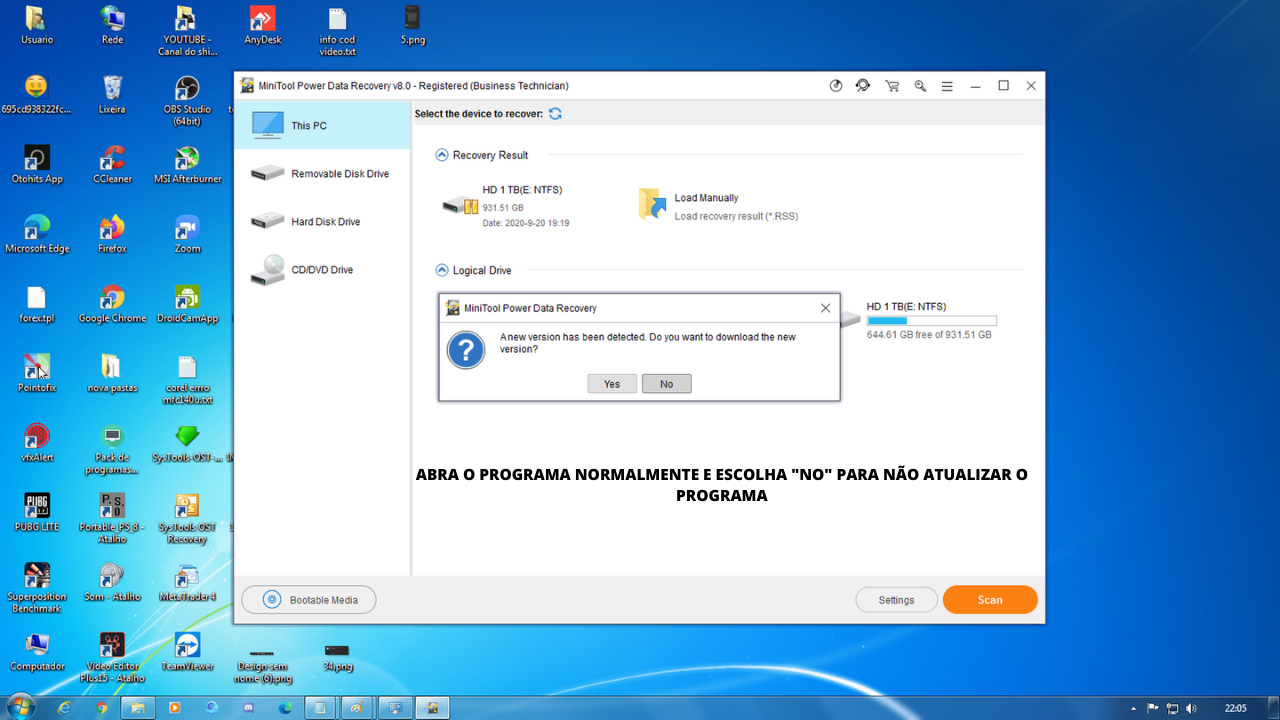Screen dimensions: 1280x720
Task: Launch MetaTrader 4 from the desktop
Action: 187,582
